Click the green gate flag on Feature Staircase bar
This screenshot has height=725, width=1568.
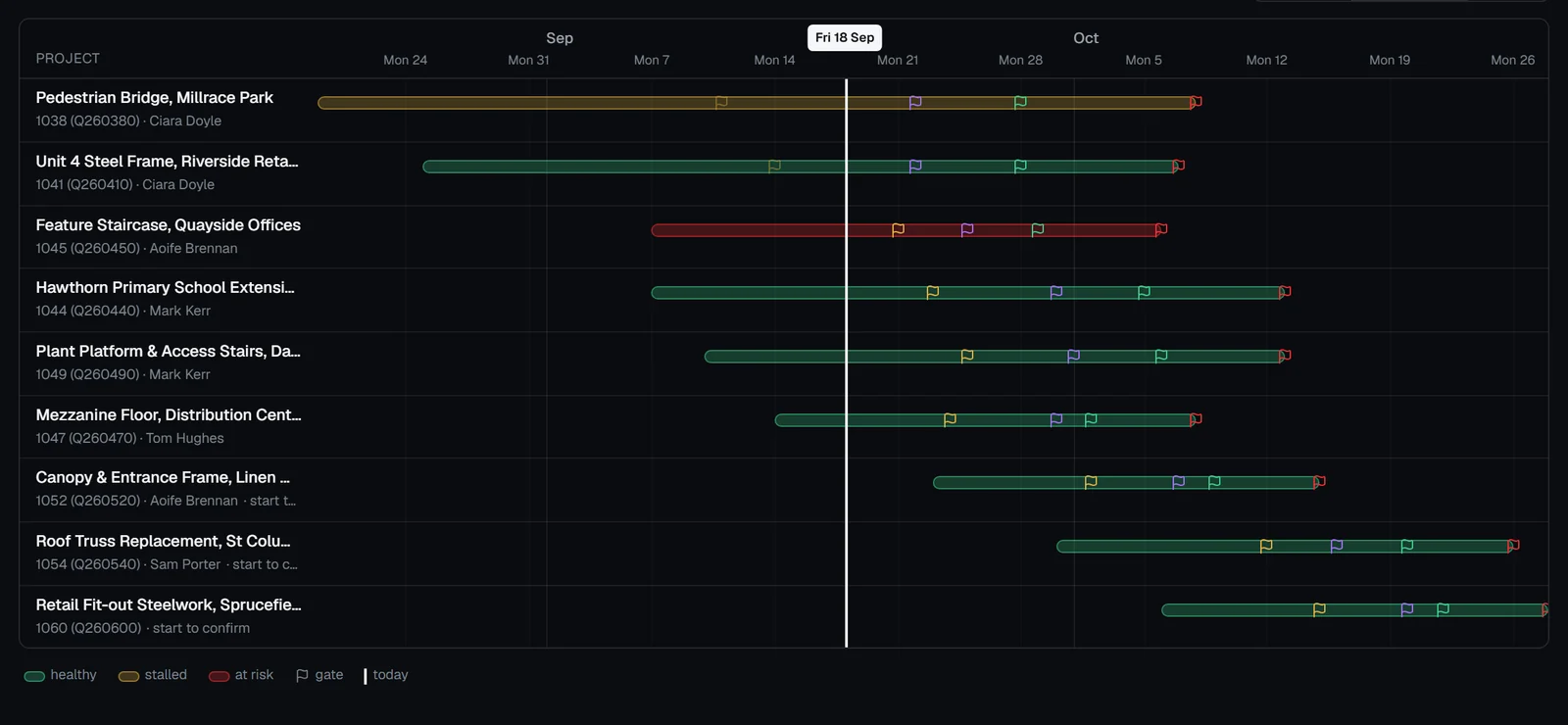click(x=1038, y=229)
